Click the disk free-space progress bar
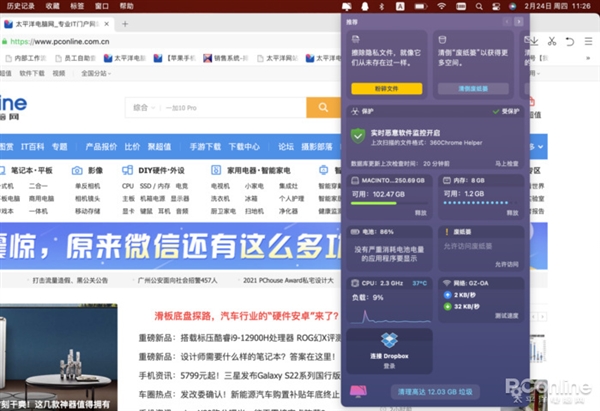The image size is (600, 411). (x=389, y=203)
